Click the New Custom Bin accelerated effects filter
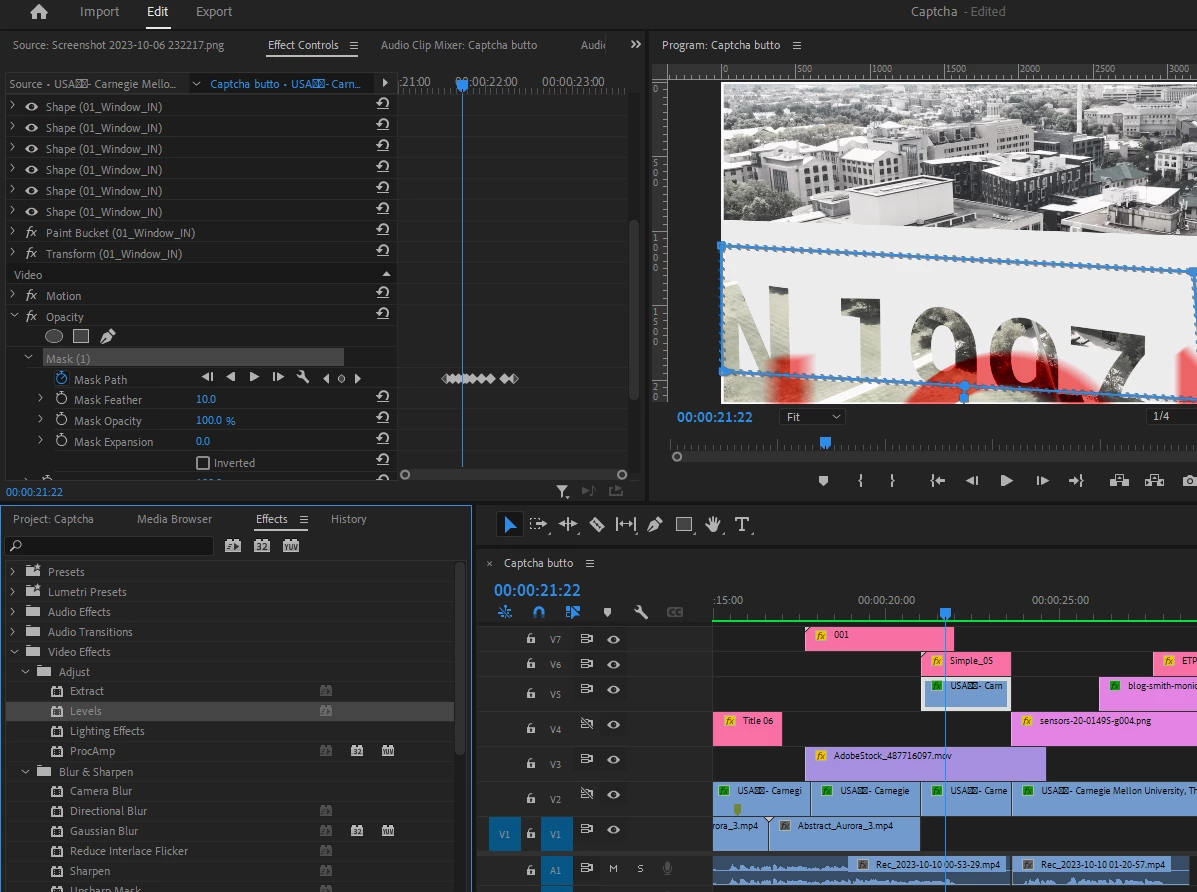This screenshot has width=1197, height=892. click(233, 546)
